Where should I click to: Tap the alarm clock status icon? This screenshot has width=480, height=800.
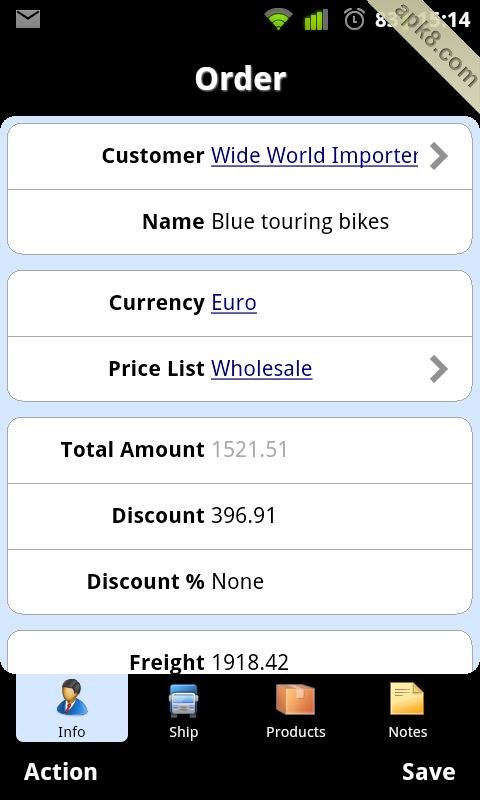coord(355,19)
